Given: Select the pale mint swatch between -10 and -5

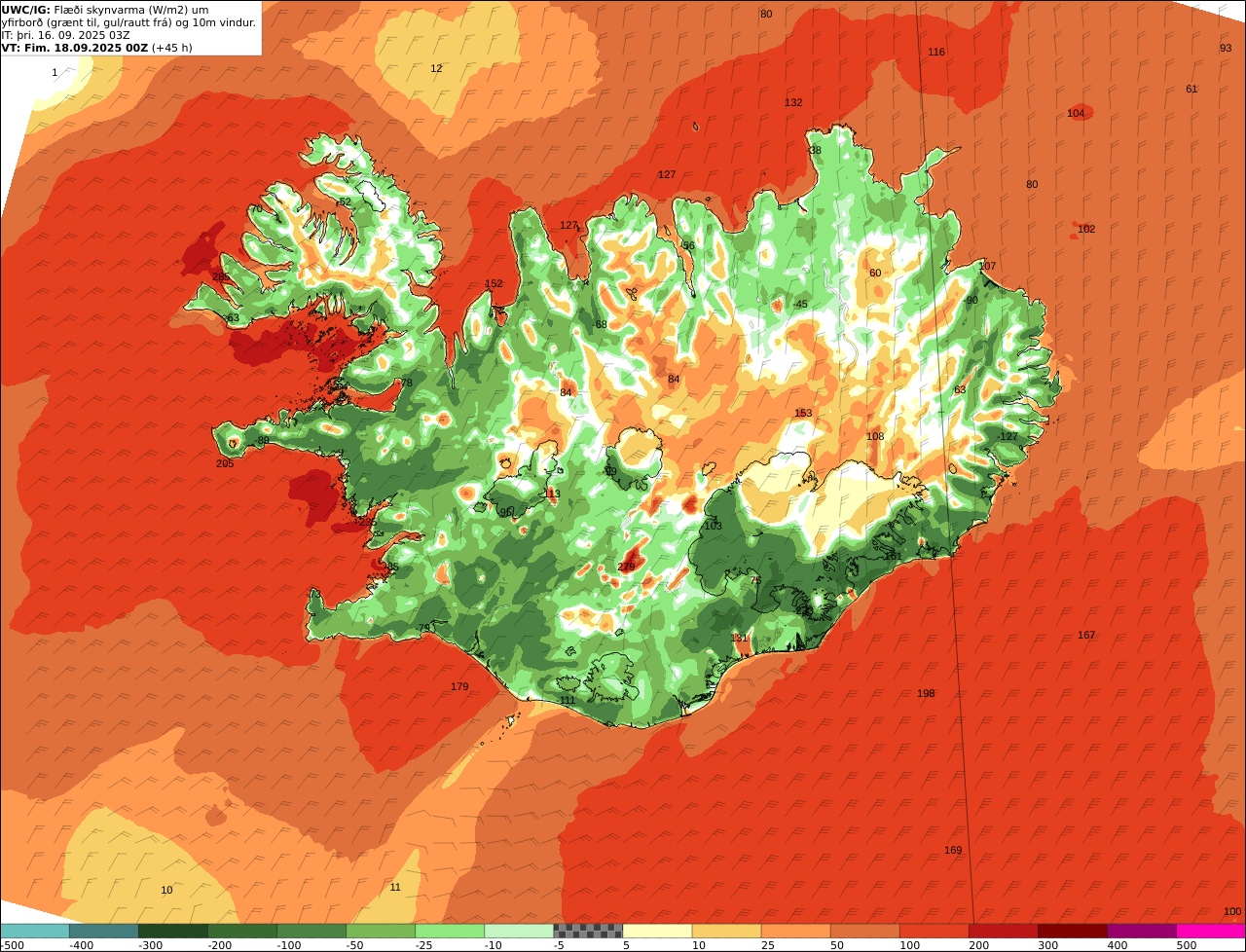Looking at the screenshot, I should click(x=519, y=931).
